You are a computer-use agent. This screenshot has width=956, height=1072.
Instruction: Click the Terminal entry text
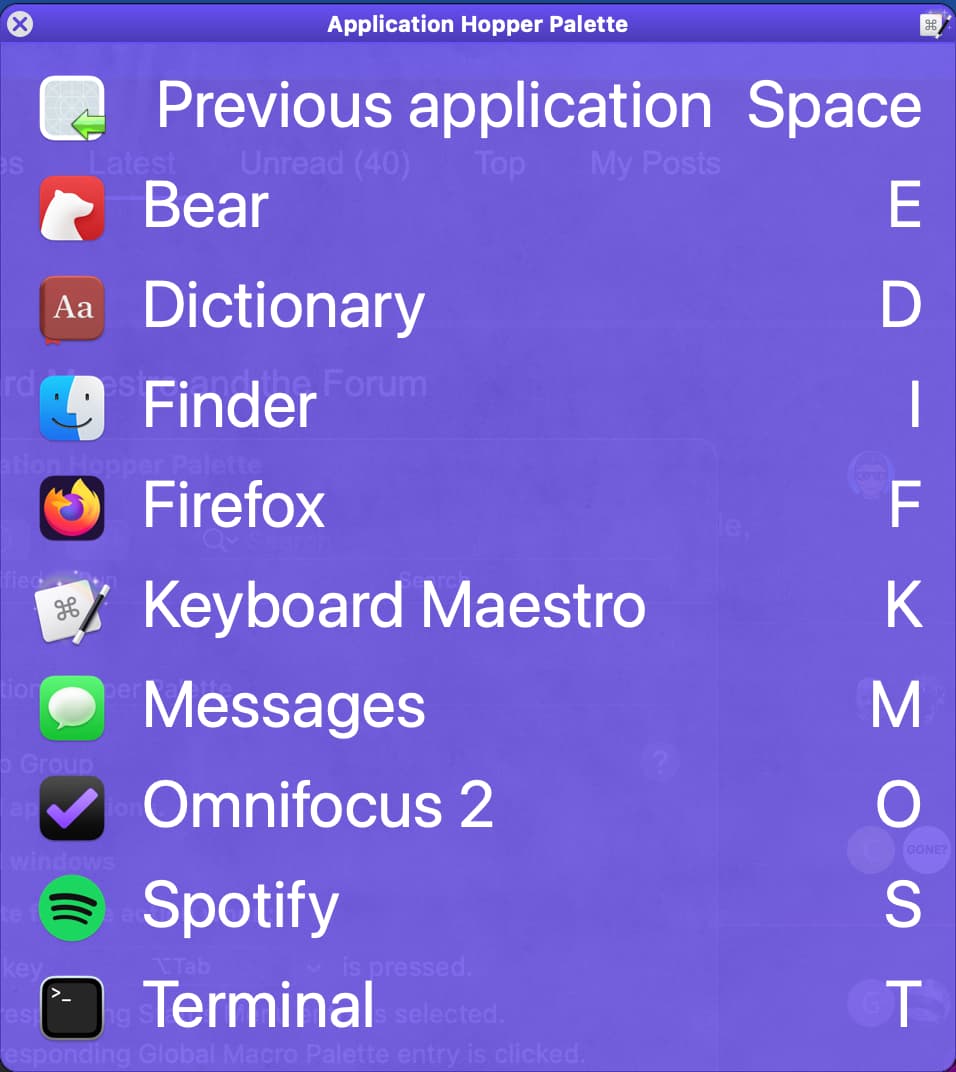(259, 1004)
